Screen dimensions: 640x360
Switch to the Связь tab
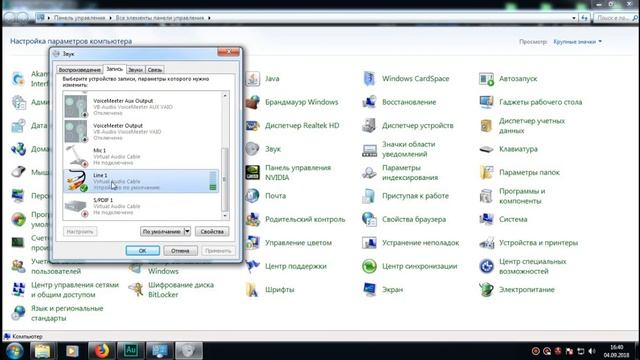click(155, 70)
